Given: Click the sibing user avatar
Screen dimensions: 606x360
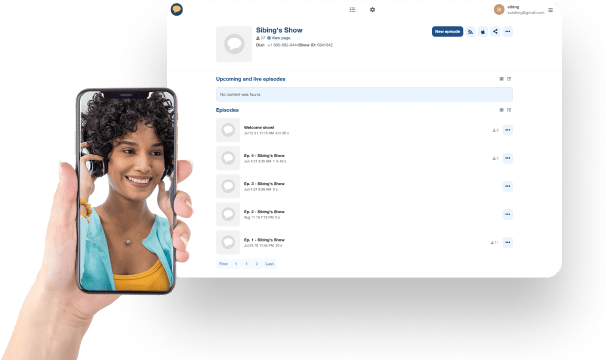Looking at the screenshot, I should 499,10.
